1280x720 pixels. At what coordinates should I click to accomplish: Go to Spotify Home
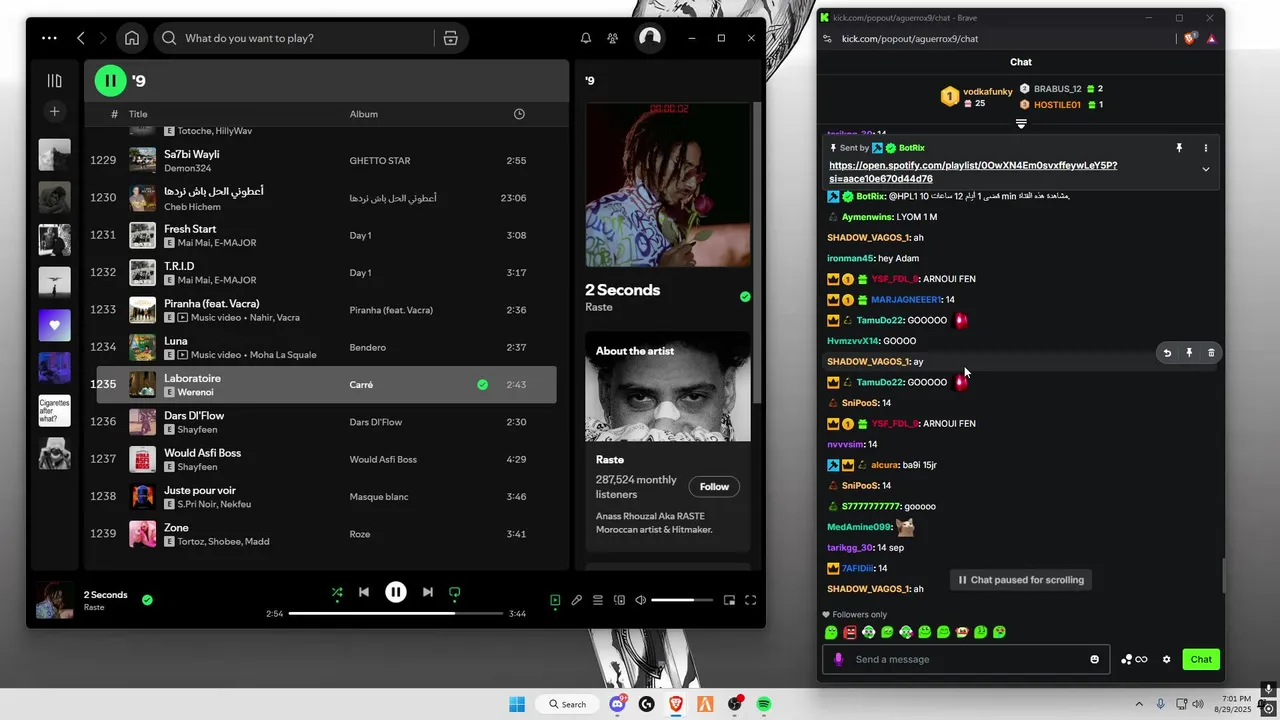pyautogui.click(x=132, y=38)
